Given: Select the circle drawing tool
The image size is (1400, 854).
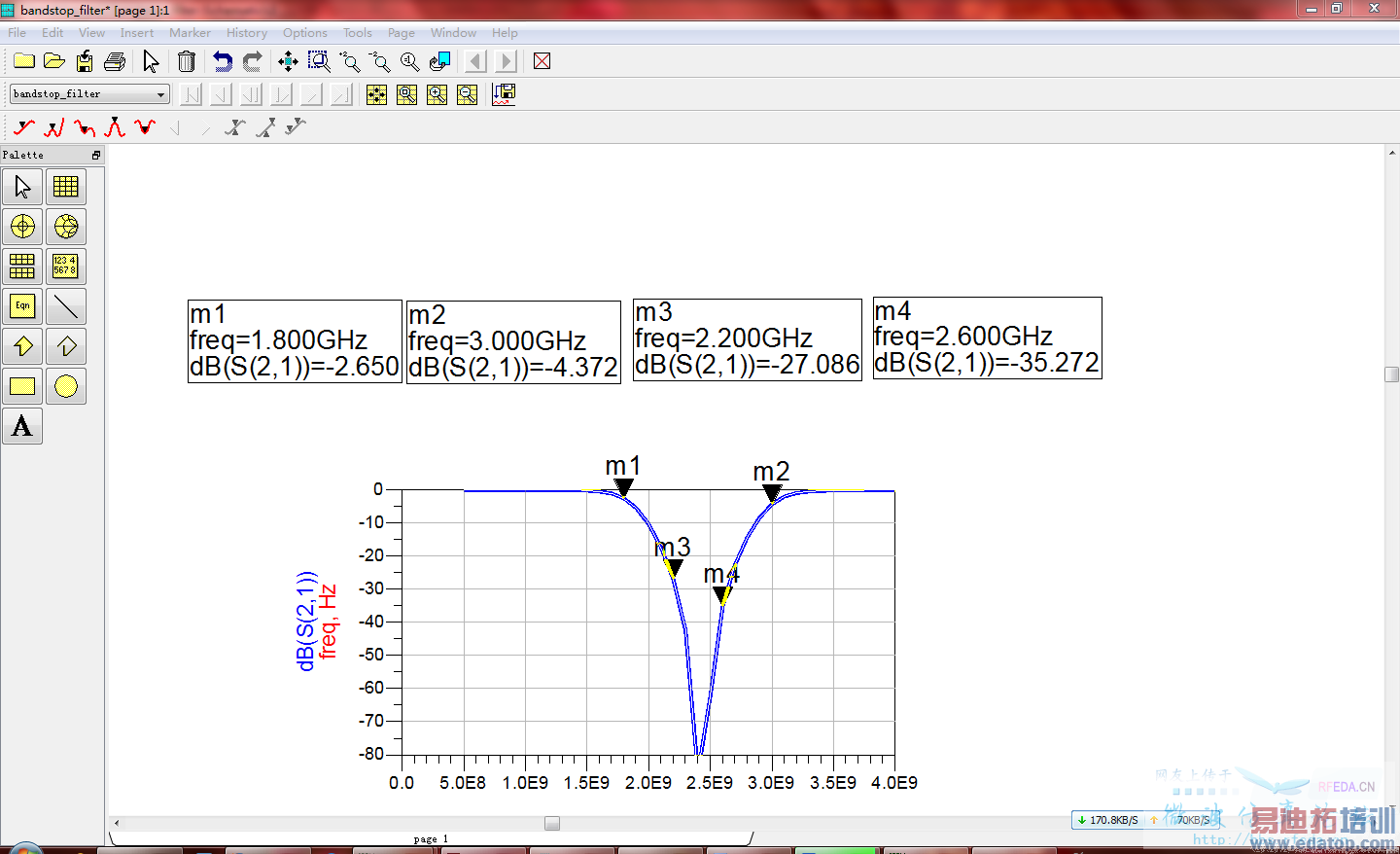Looking at the screenshot, I should click(x=66, y=386).
